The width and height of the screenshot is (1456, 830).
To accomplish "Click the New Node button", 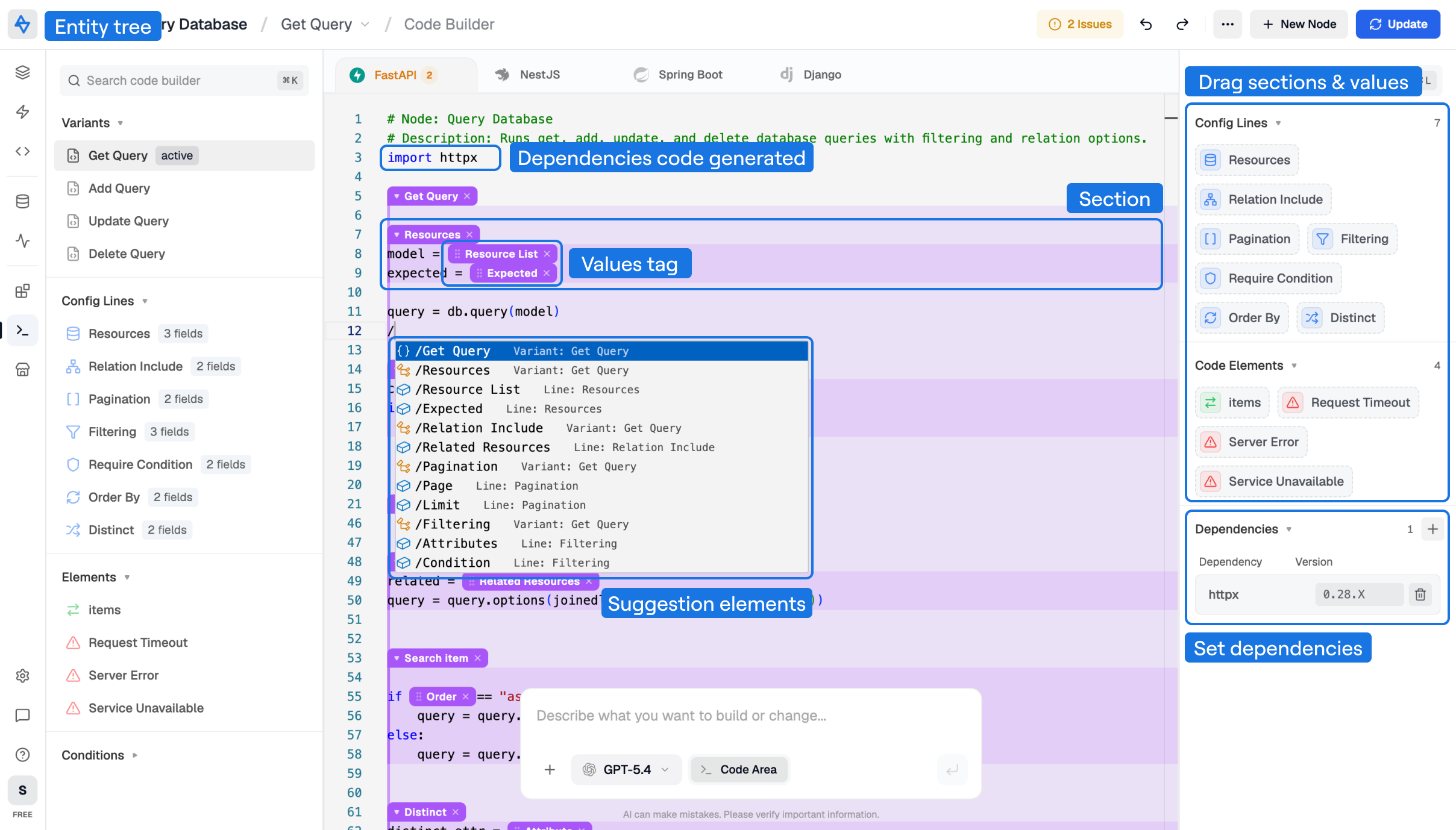I will coord(1299,24).
